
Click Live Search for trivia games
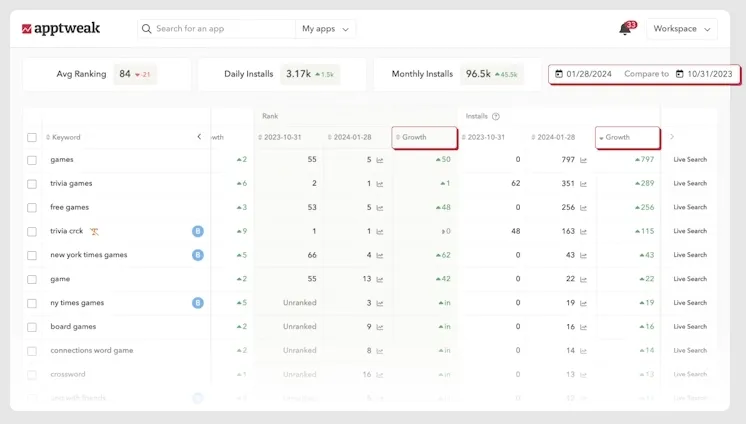[x=690, y=184]
